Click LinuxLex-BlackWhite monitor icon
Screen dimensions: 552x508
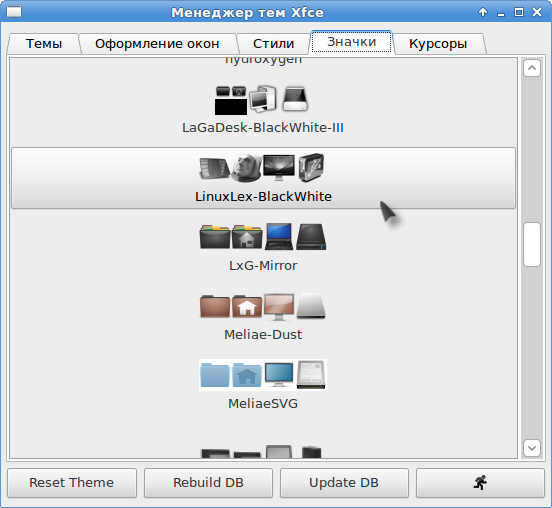[279, 167]
